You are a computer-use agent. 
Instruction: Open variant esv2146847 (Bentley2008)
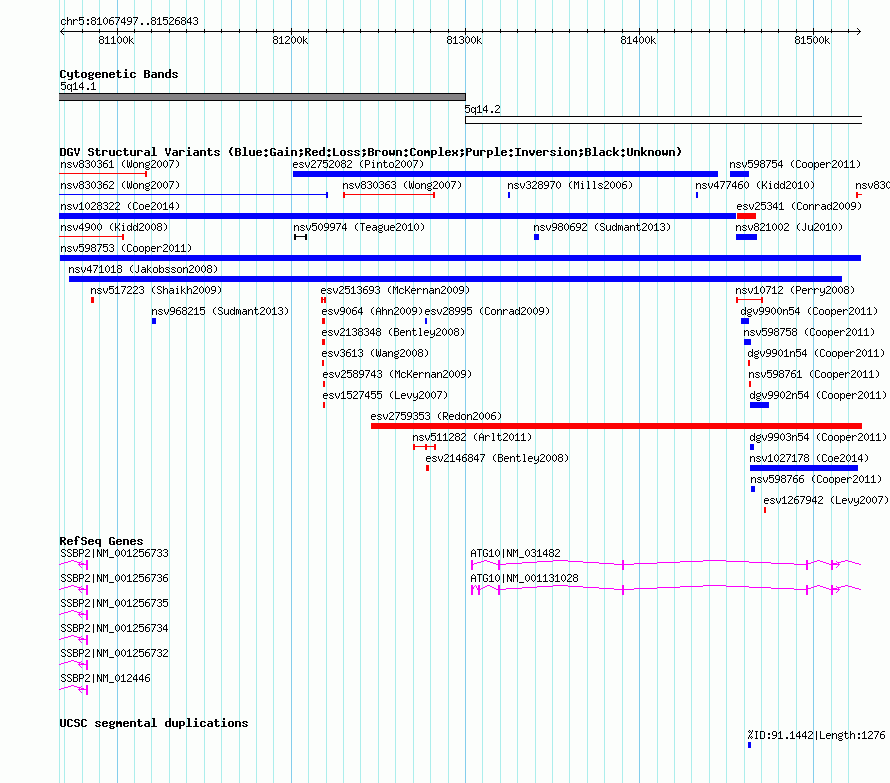pyautogui.click(x=497, y=458)
